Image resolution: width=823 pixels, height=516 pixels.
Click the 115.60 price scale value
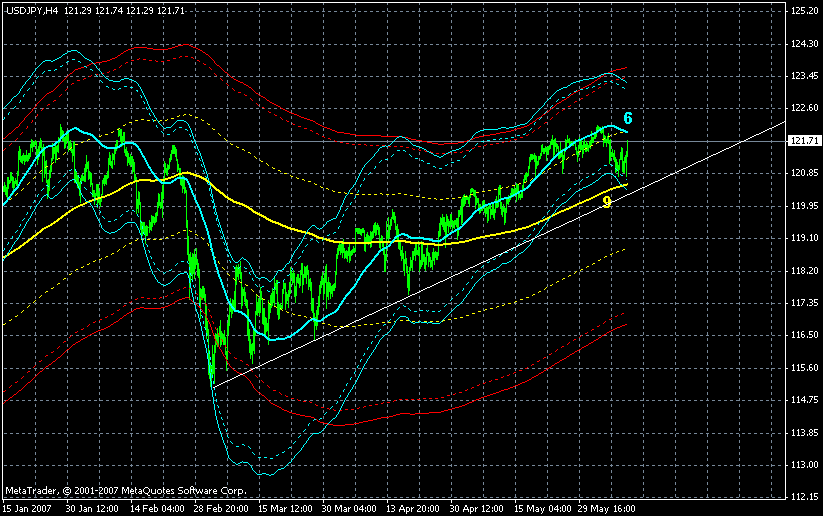(x=804, y=368)
